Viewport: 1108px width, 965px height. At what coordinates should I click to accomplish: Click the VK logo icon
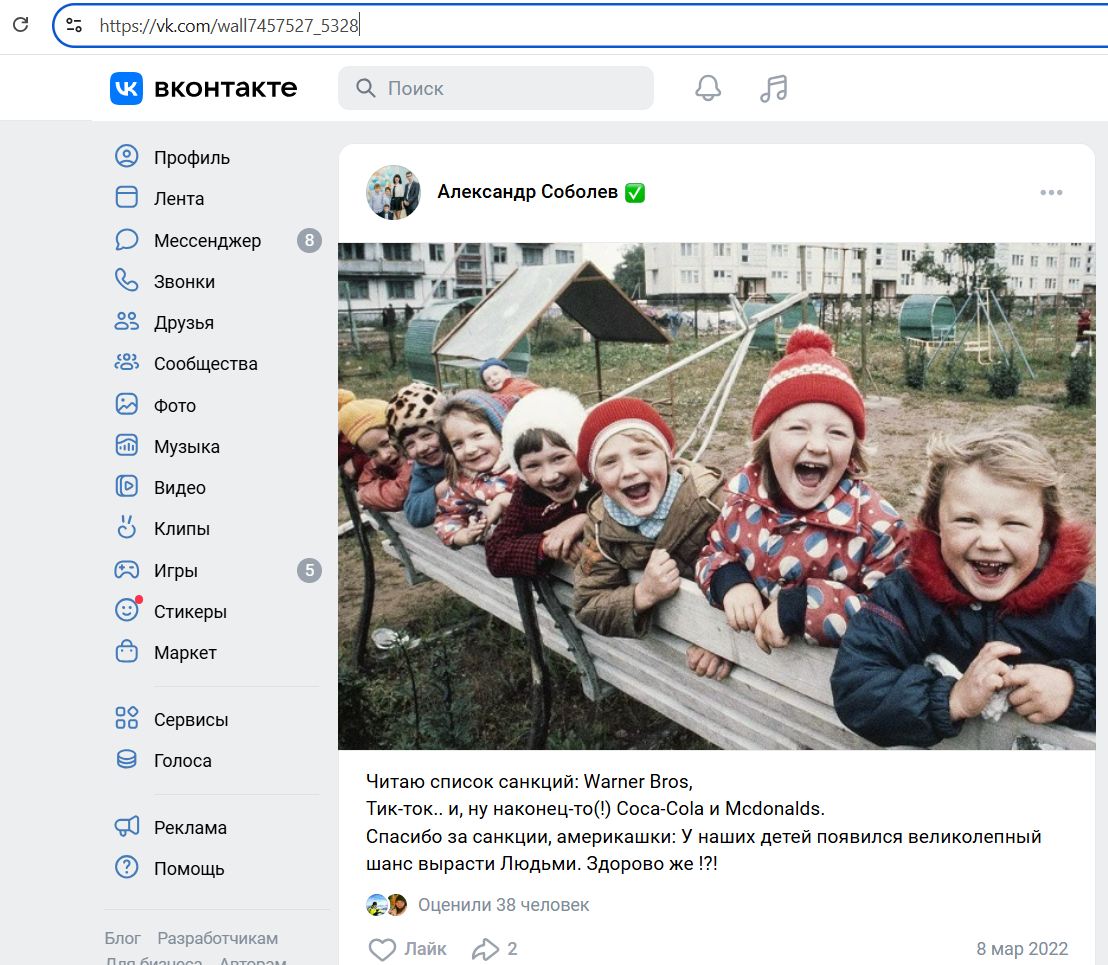[127, 88]
